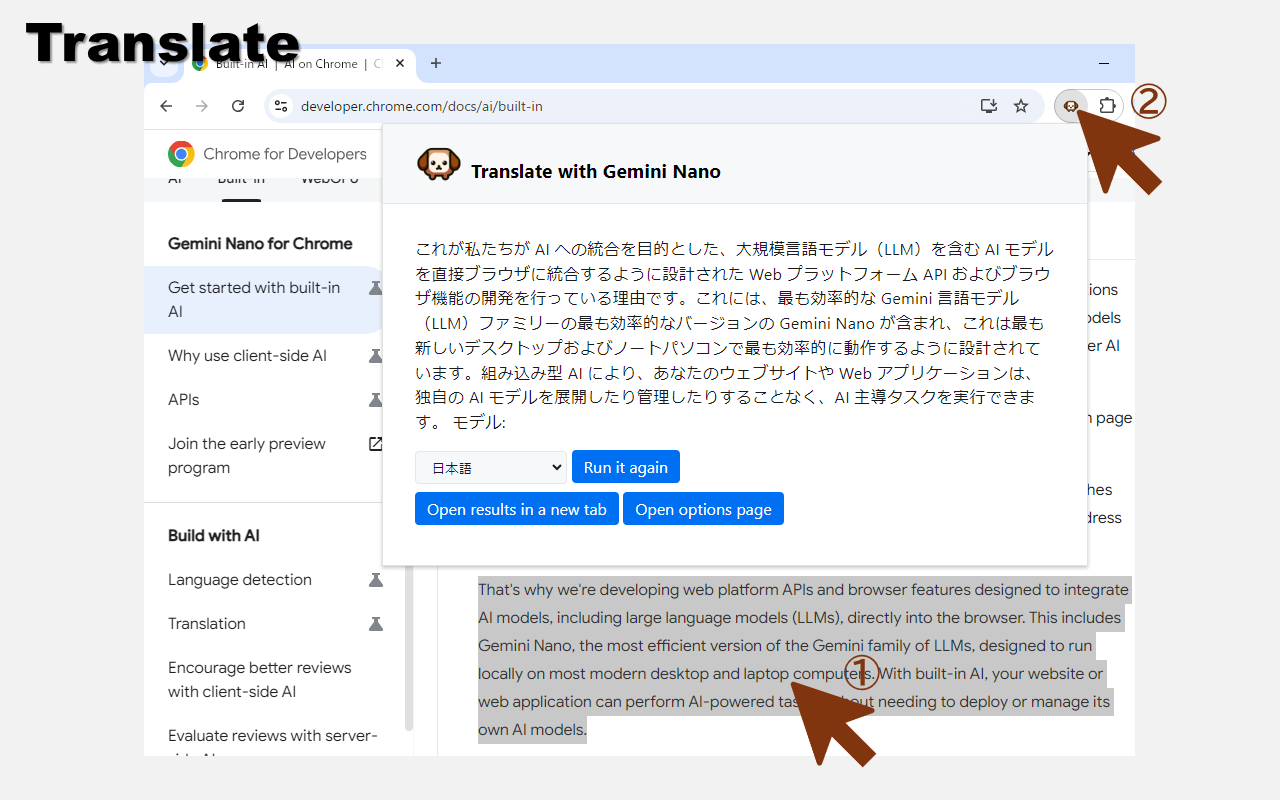Click the Run it again button
Viewport: 1280px width, 800px height.
click(x=626, y=467)
